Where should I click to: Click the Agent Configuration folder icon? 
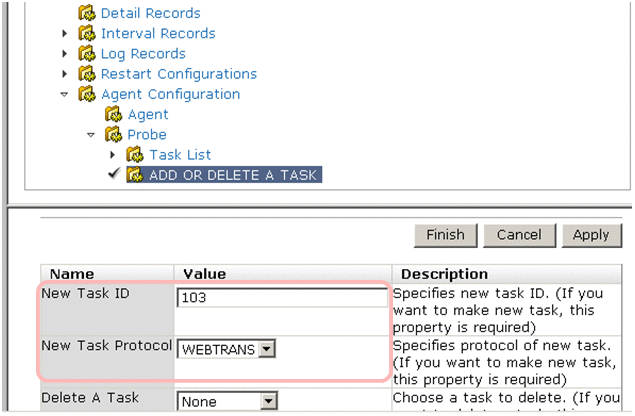[x=87, y=94]
